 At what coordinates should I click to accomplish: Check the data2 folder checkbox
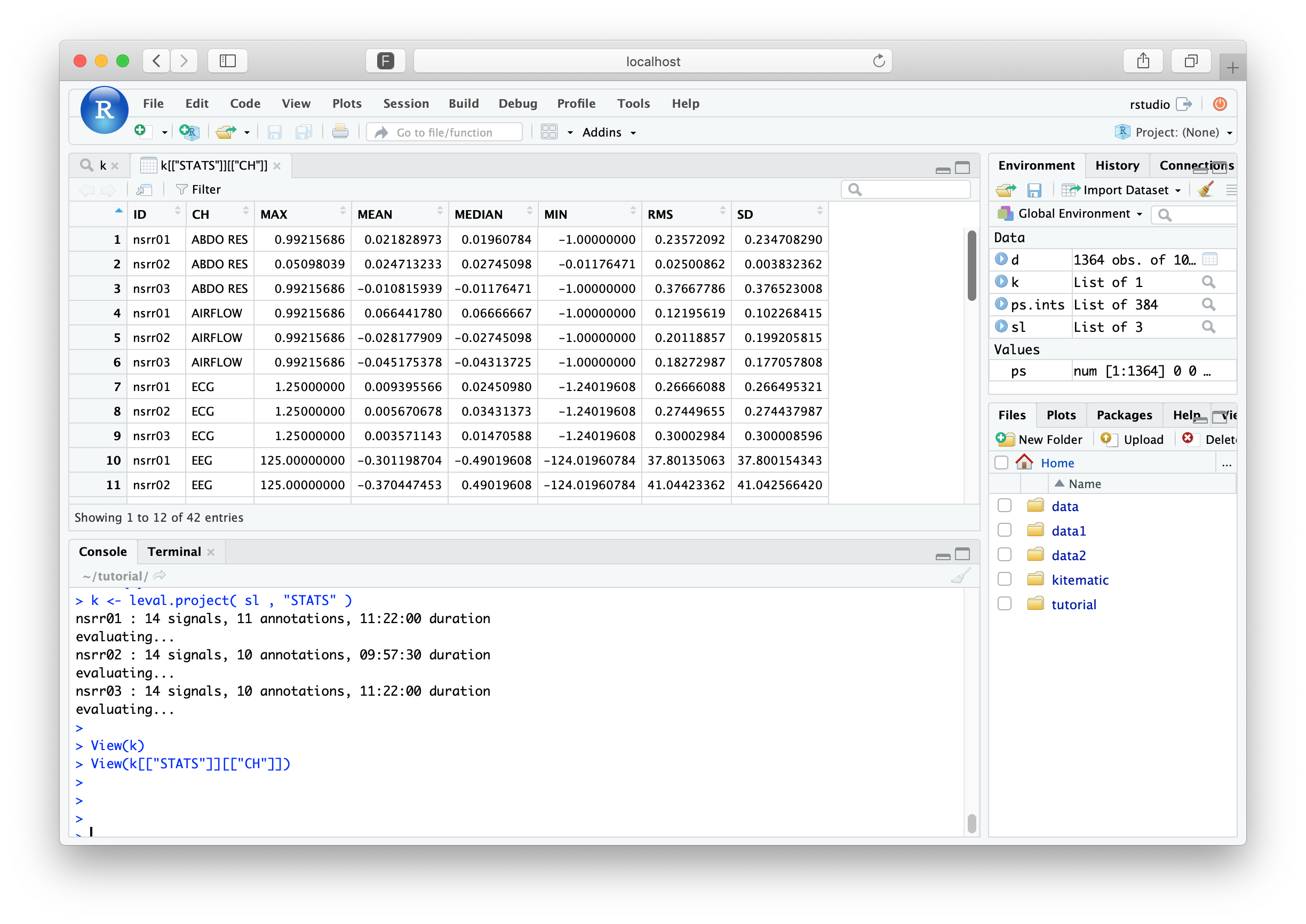point(1005,555)
